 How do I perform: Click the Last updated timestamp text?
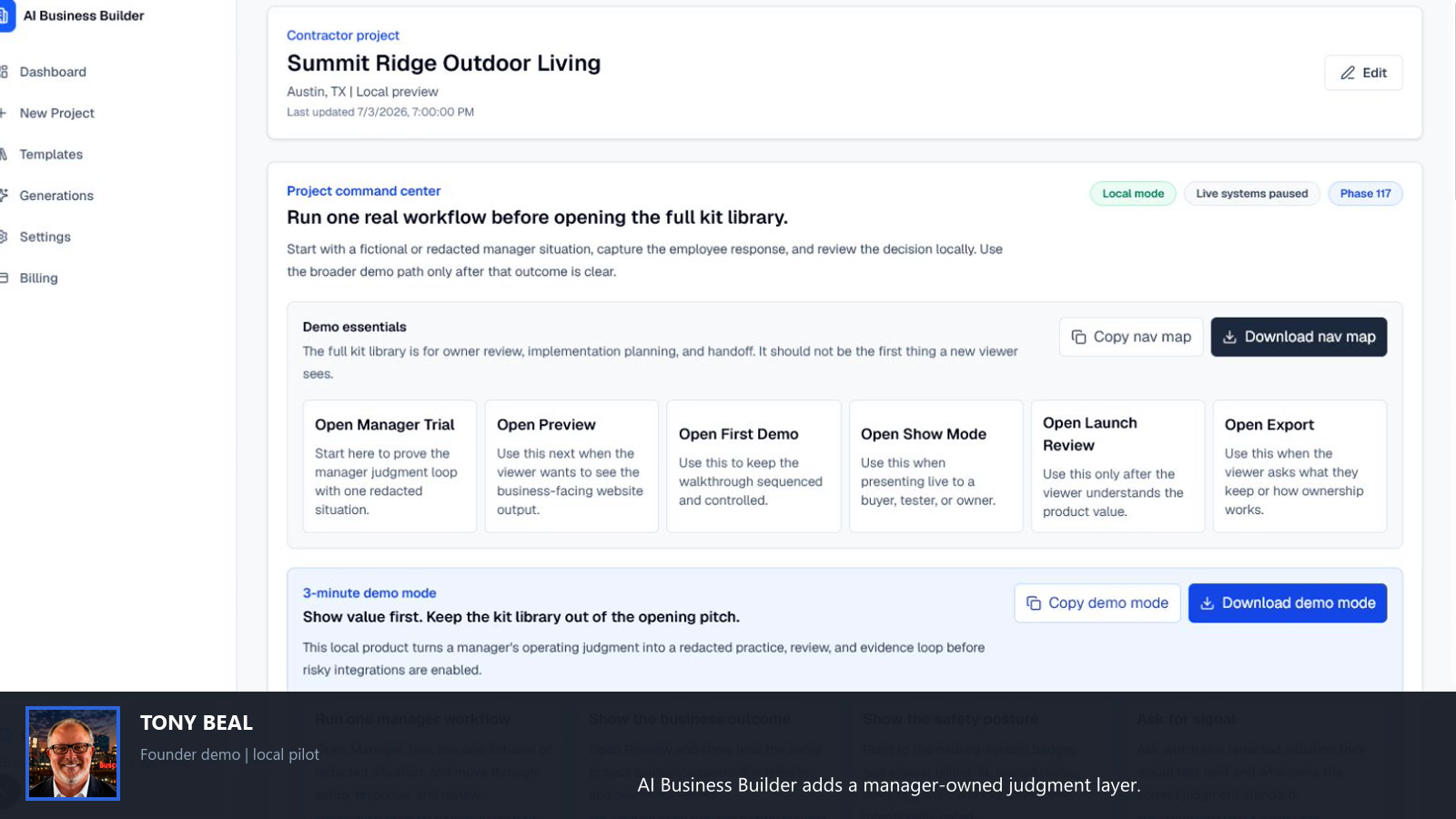click(x=380, y=112)
